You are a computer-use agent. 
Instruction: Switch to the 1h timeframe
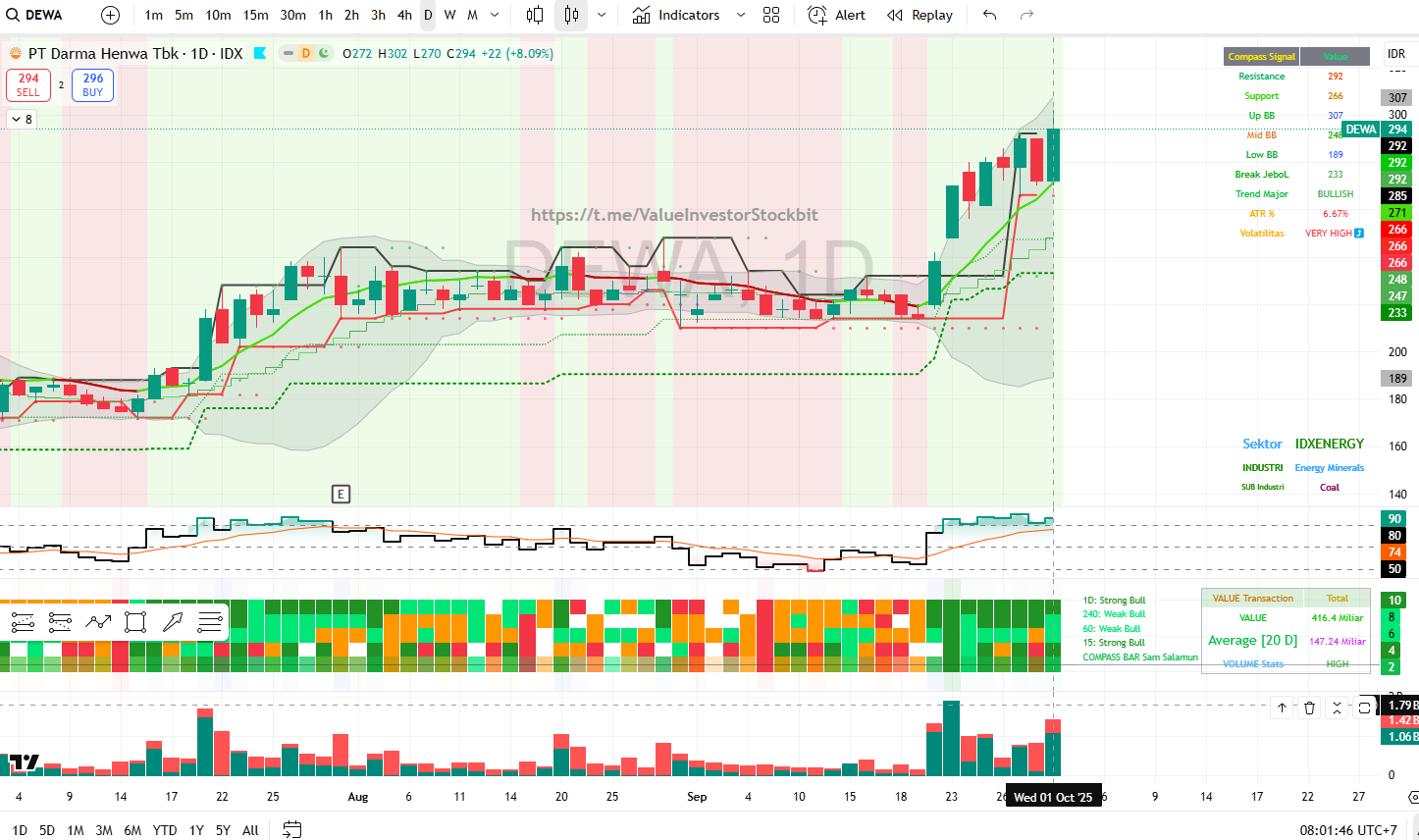pyautogui.click(x=326, y=15)
